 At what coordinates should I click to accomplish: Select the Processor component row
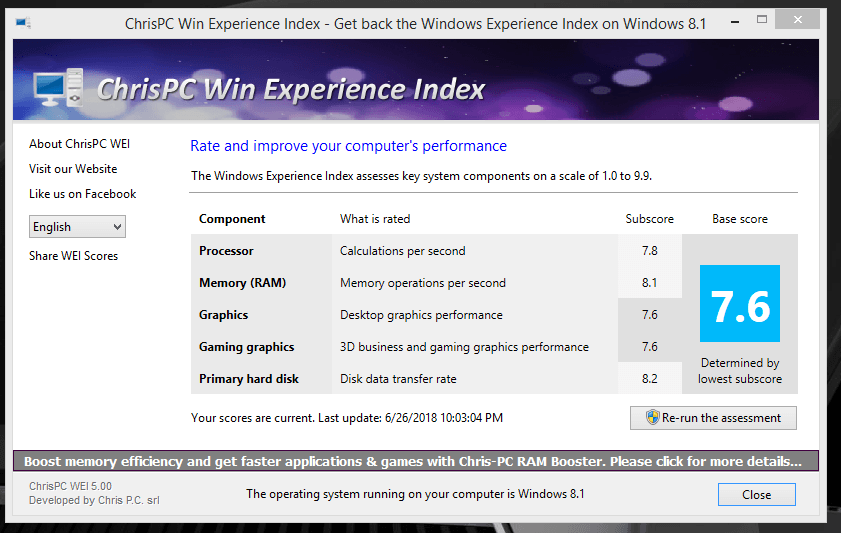(x=226, y=251)
